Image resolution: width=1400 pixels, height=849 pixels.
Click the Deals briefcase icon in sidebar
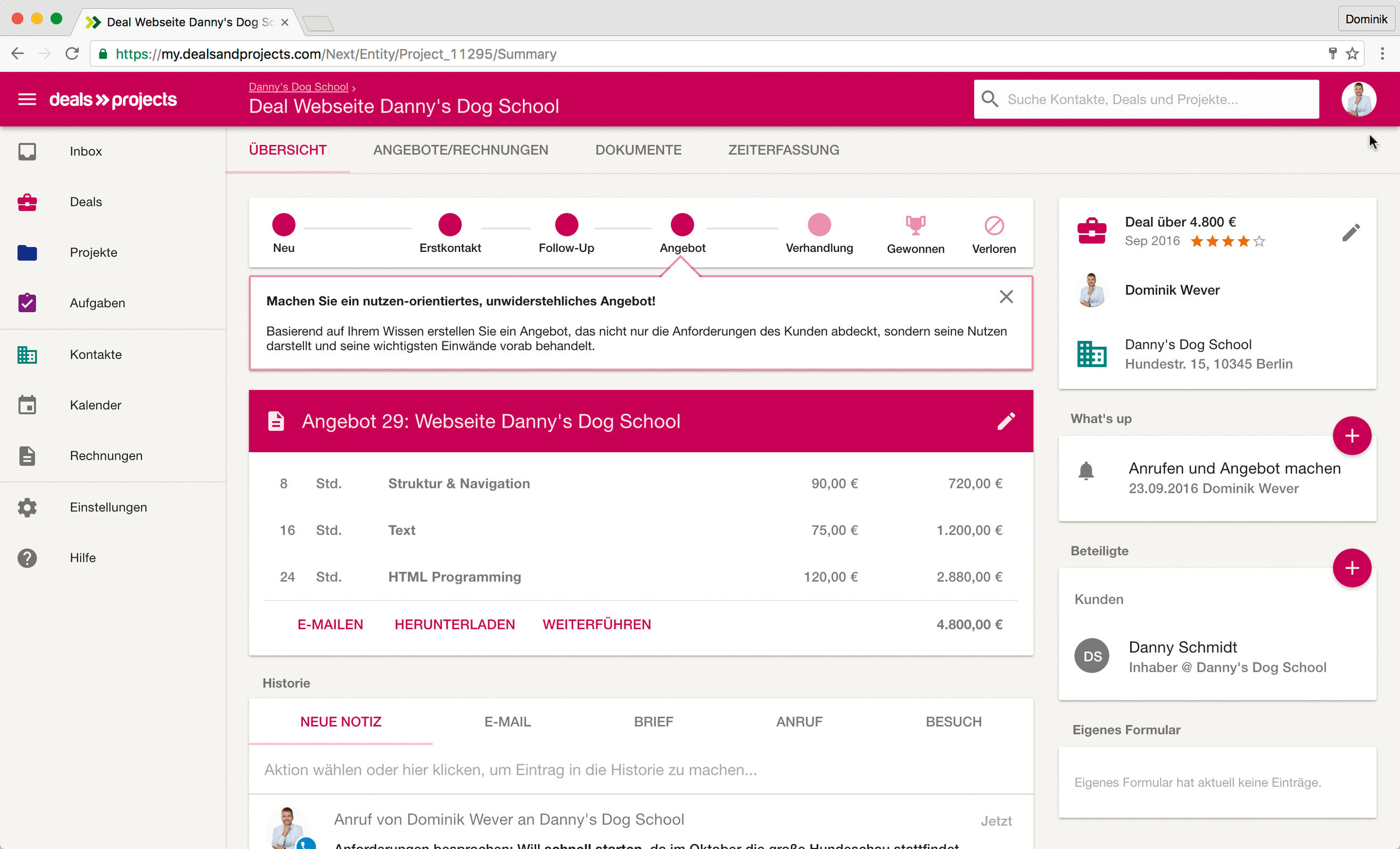(27, 202)
